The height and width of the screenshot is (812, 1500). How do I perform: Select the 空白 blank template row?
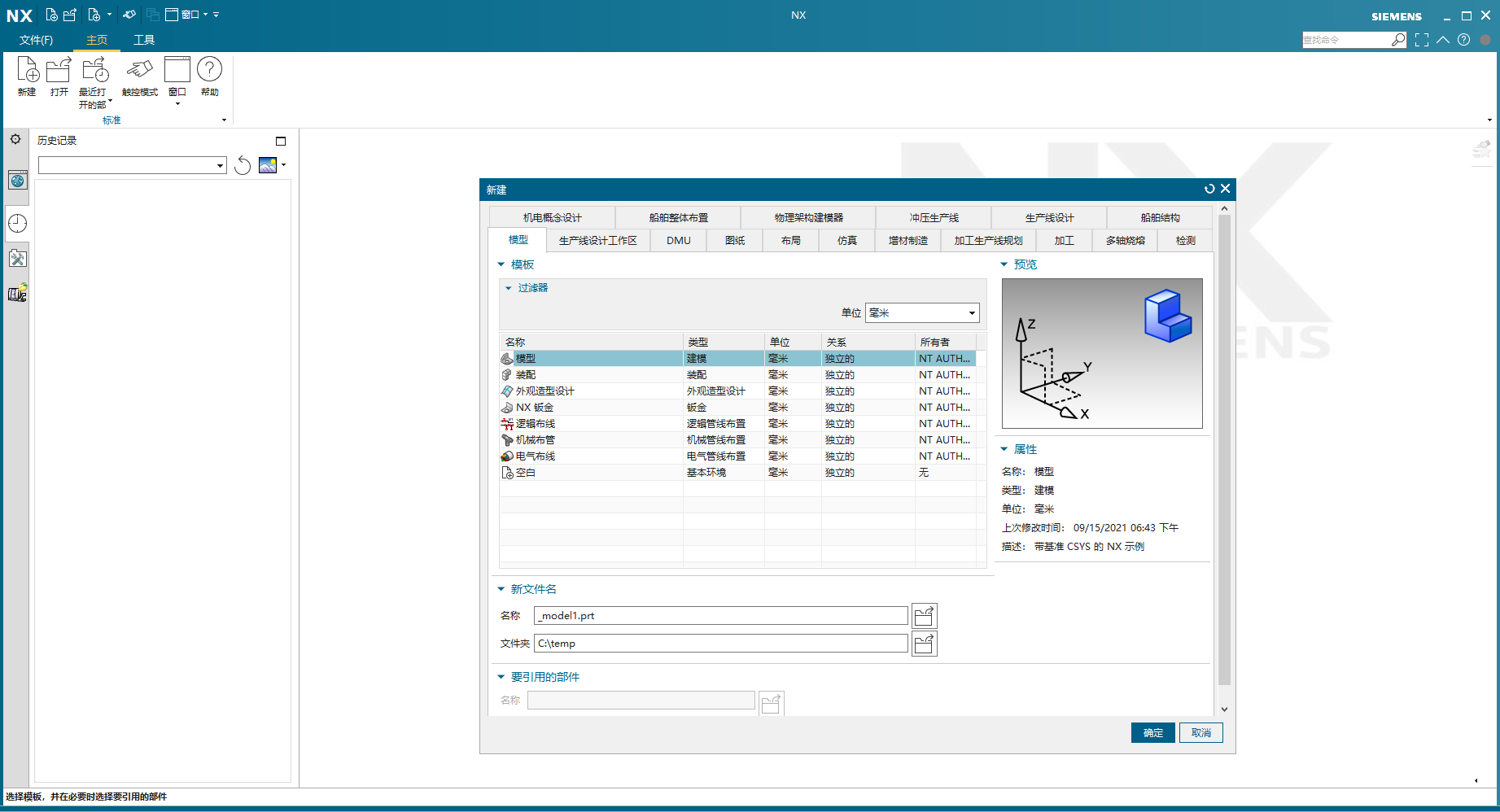(x=737, y=473)
